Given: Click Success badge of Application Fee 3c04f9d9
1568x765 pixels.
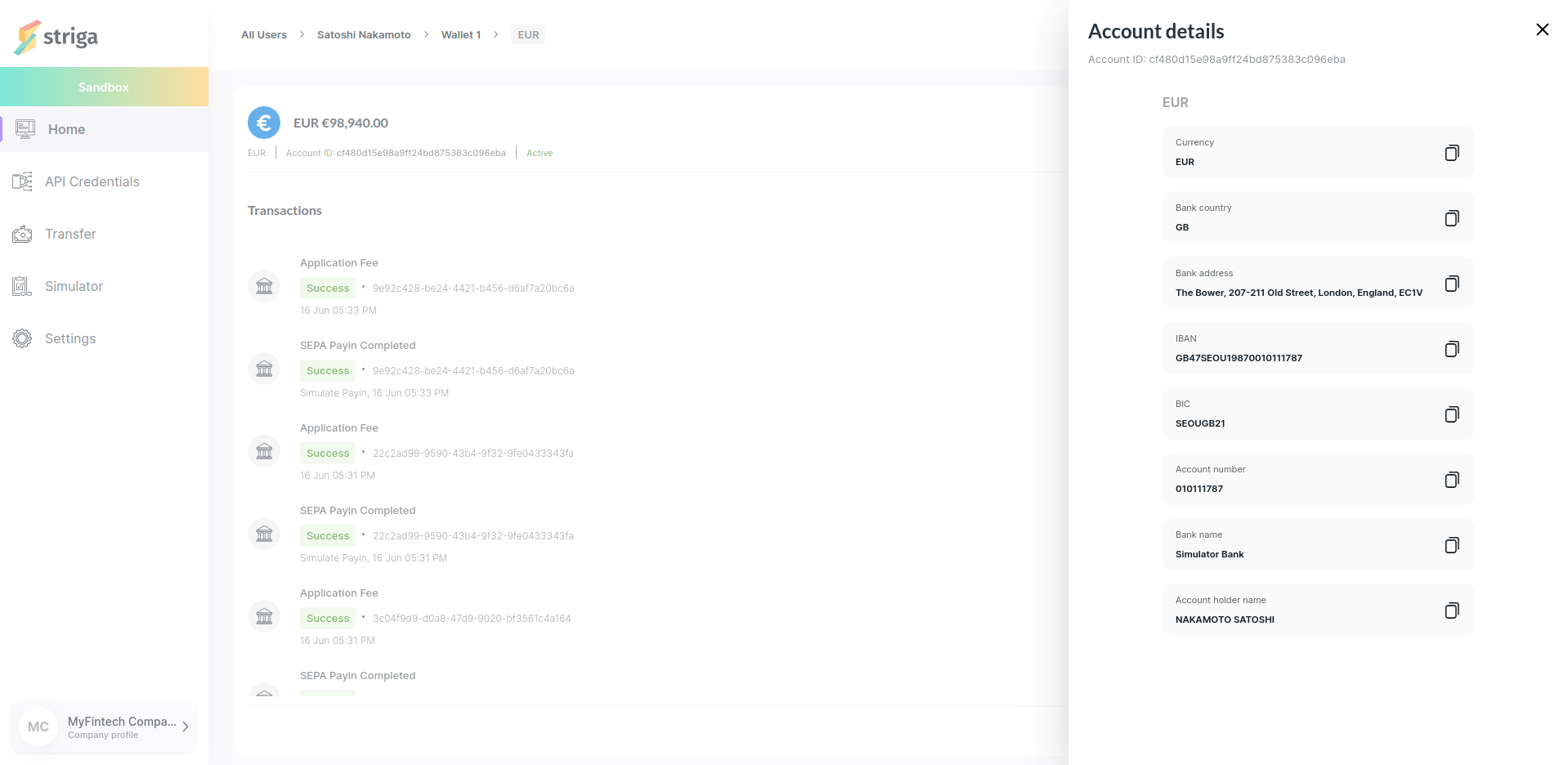Looking at the screenshot, I should click(x=328, y=618).
